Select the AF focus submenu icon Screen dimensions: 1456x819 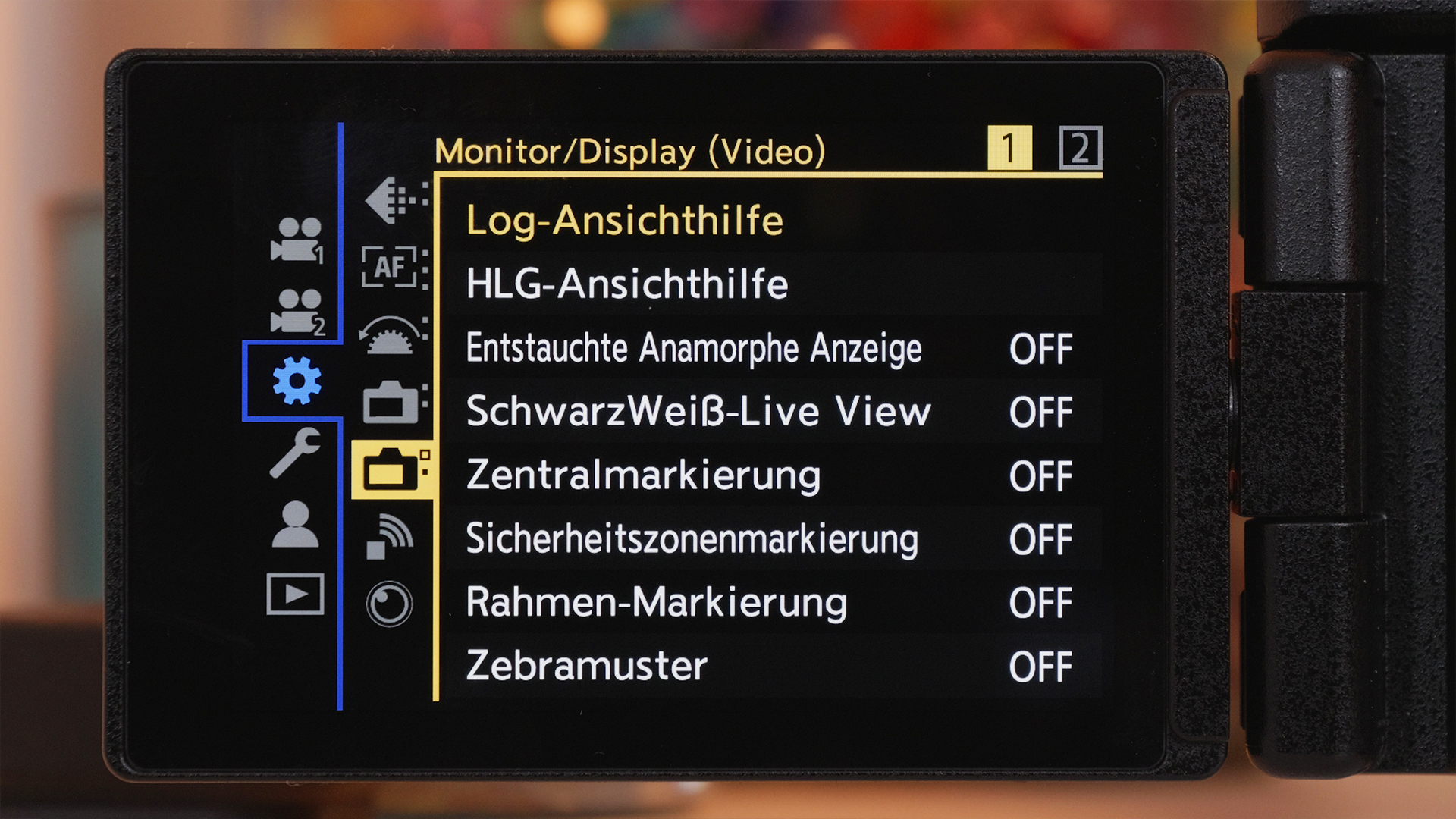[394, 268]
